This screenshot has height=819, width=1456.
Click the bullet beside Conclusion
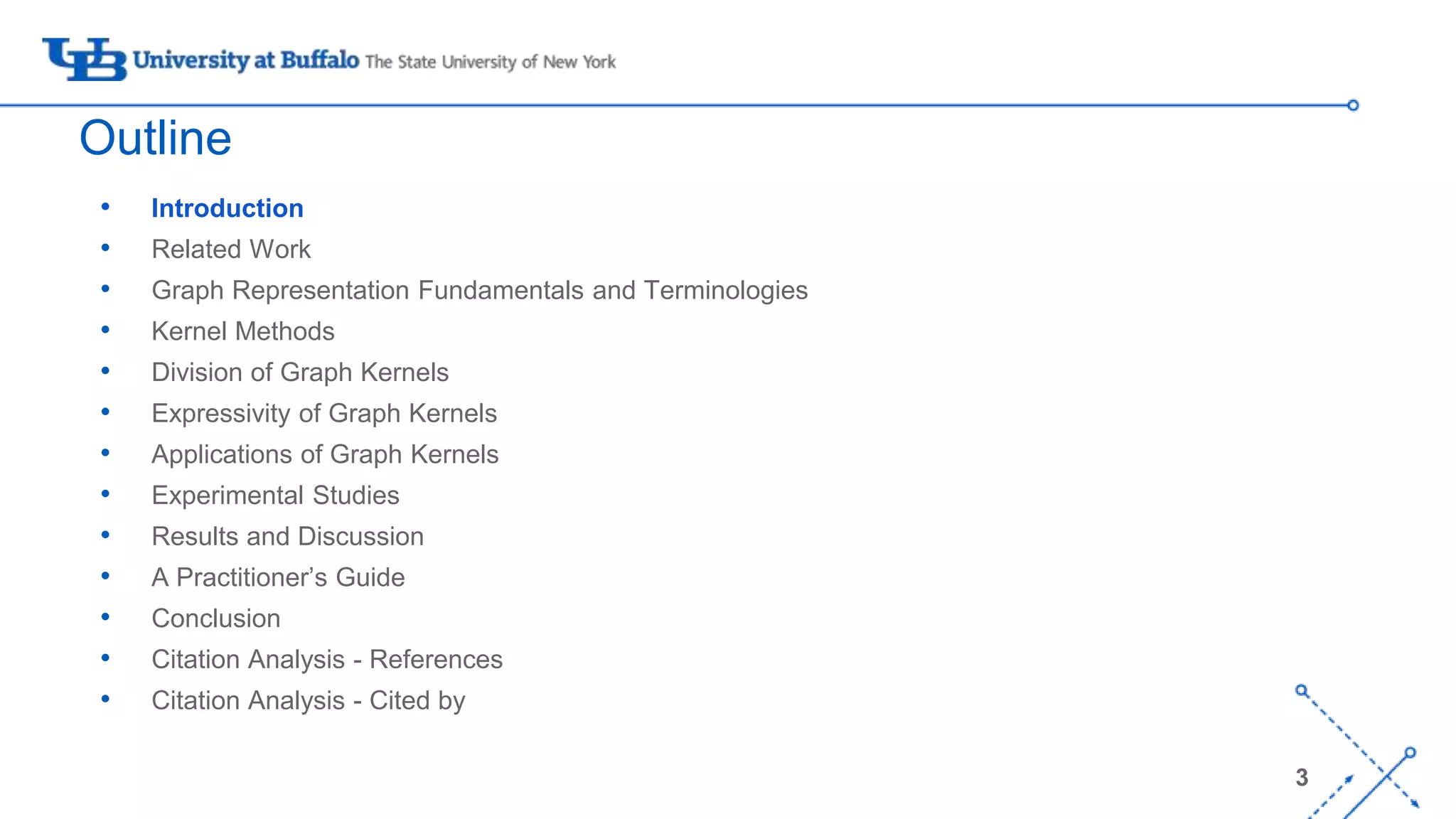(105, 617)
